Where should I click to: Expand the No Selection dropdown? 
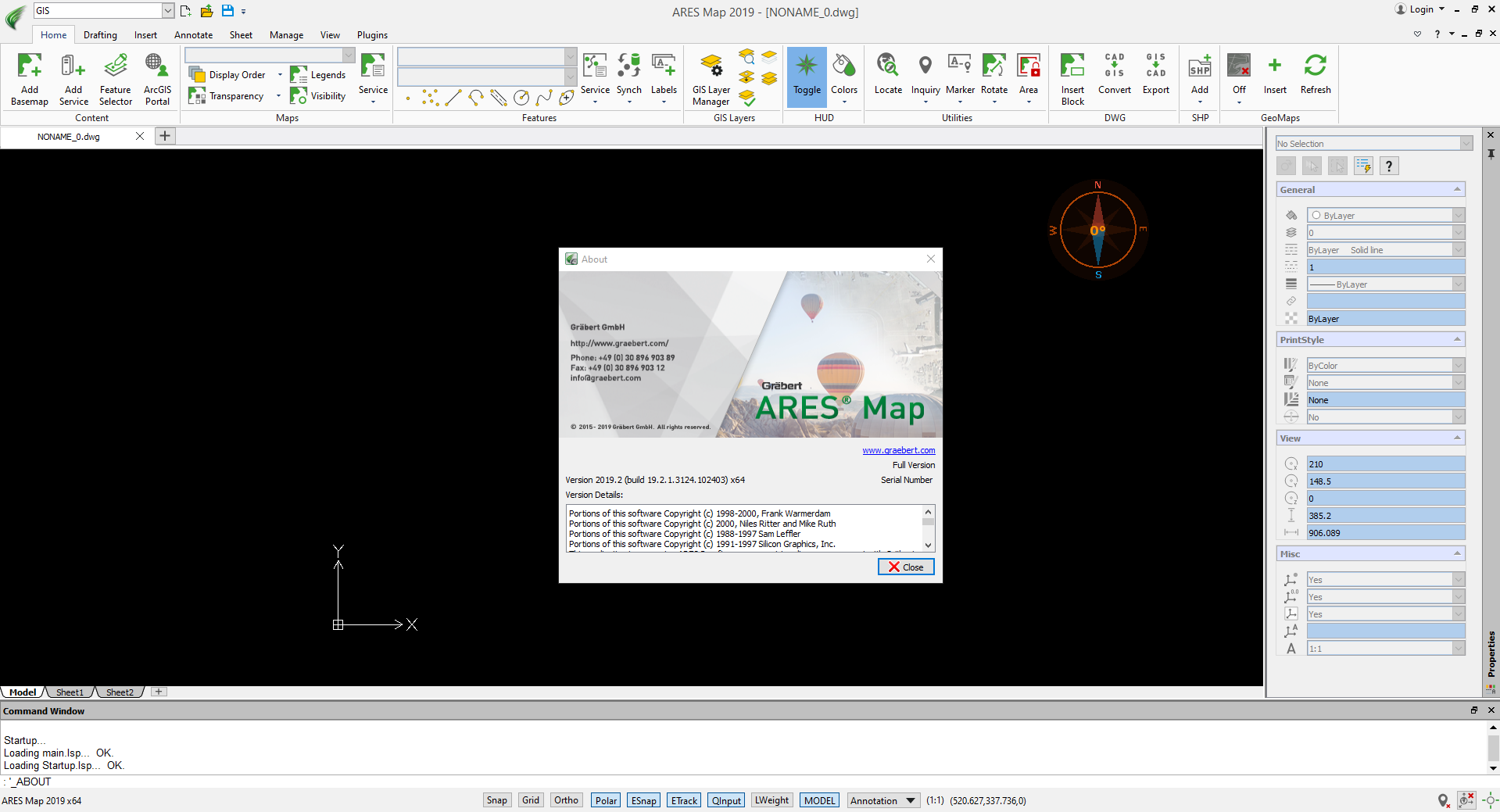(1466, 144)
